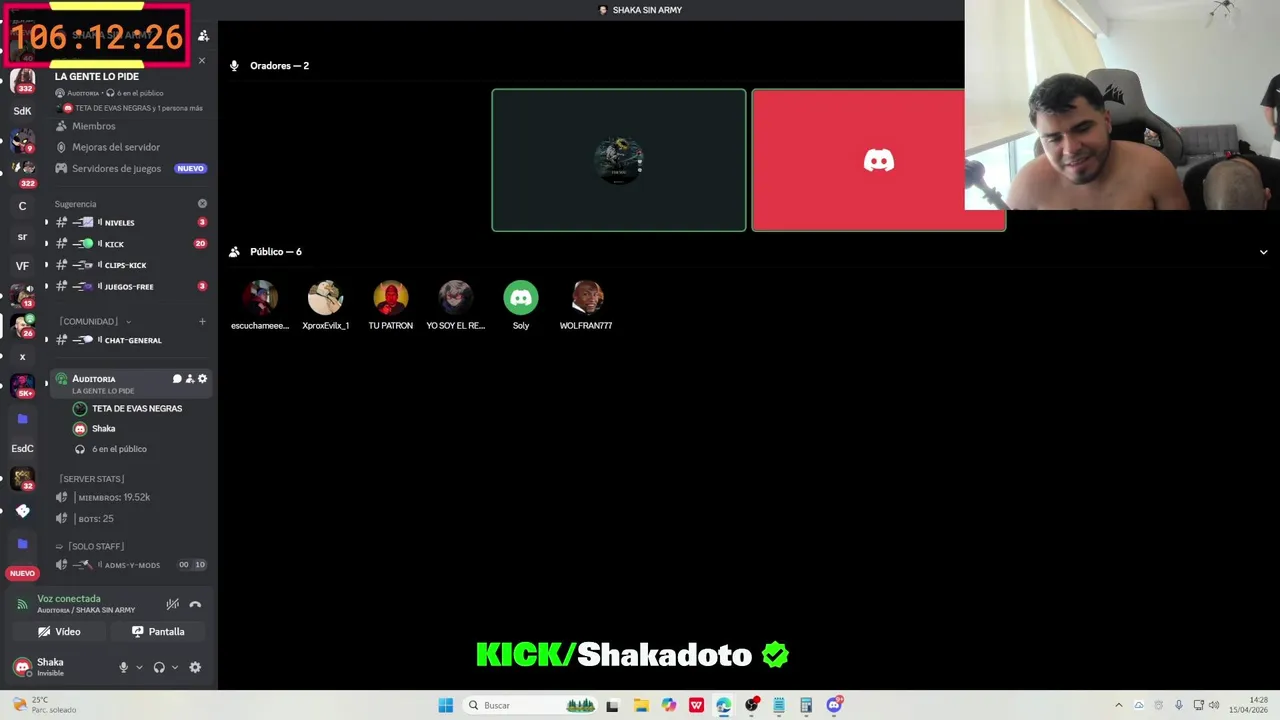This screenshot has width=1280, height=720.
Task: Open the KICK channel
Action: pyautogui.click(x=129, y=244)
